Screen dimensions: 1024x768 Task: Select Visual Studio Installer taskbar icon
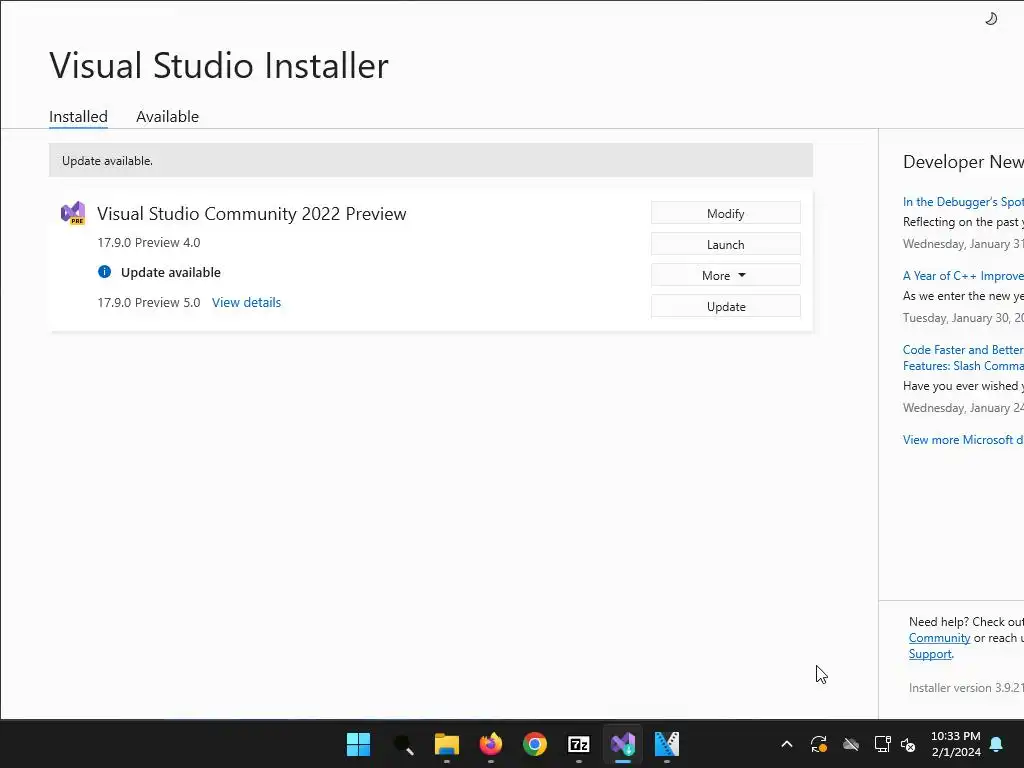point(622,744)
